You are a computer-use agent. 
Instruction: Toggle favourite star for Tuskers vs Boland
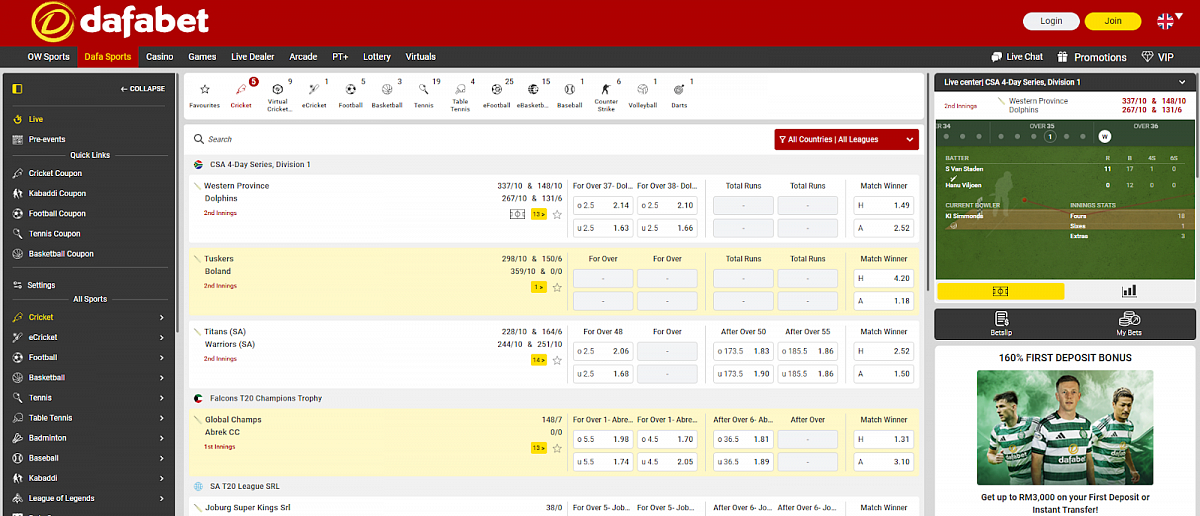tap(557, 287)
